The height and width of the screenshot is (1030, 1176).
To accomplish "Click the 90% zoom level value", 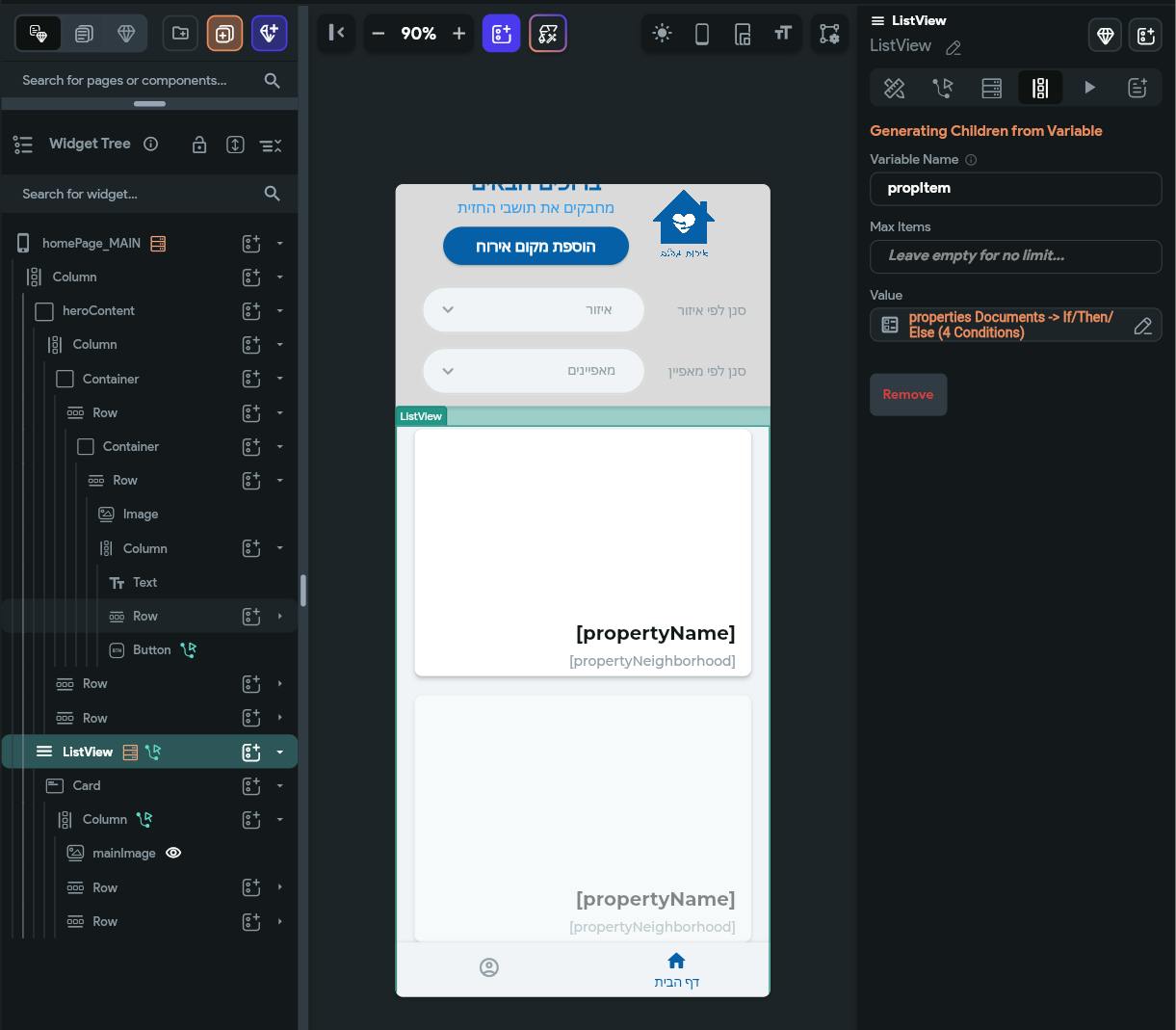I will 418,34.
